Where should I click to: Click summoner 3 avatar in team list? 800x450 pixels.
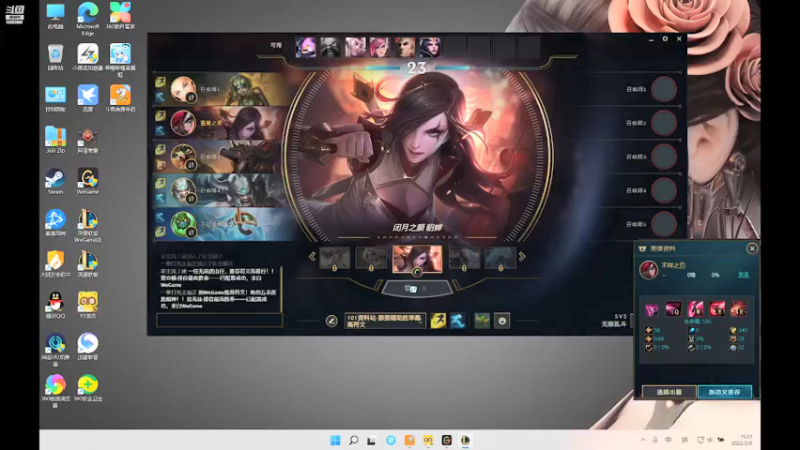click(183, 157)
